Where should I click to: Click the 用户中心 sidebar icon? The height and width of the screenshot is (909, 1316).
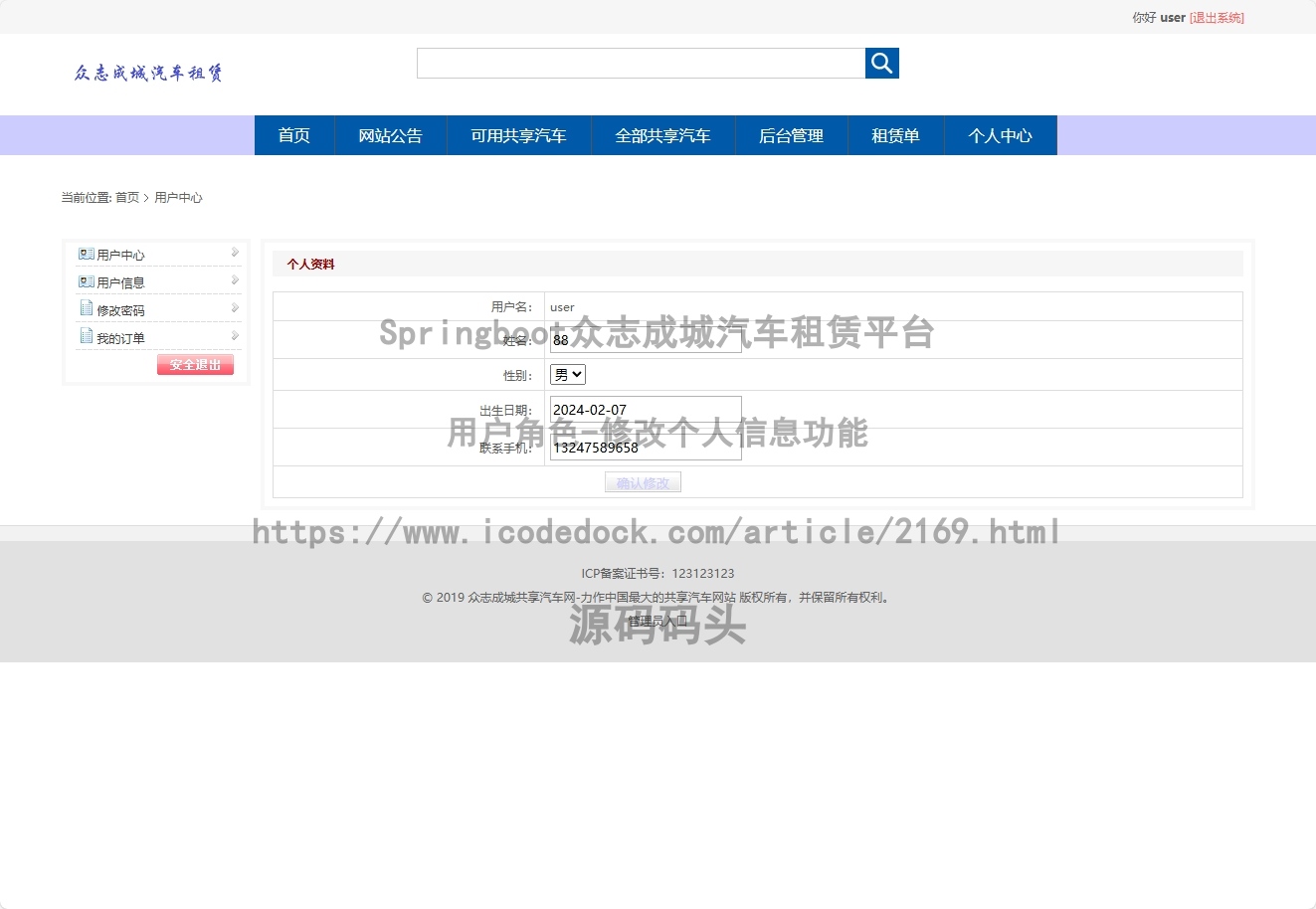(x=87, y=254)
